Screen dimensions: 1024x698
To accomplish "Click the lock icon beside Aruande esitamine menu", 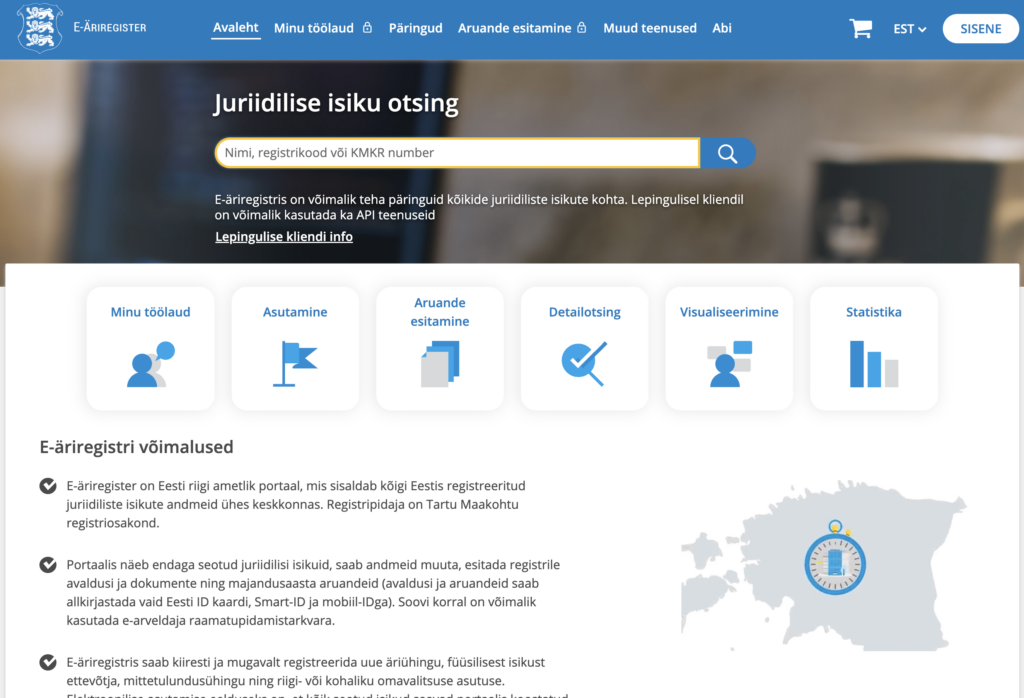I will (x=582, y=27).
